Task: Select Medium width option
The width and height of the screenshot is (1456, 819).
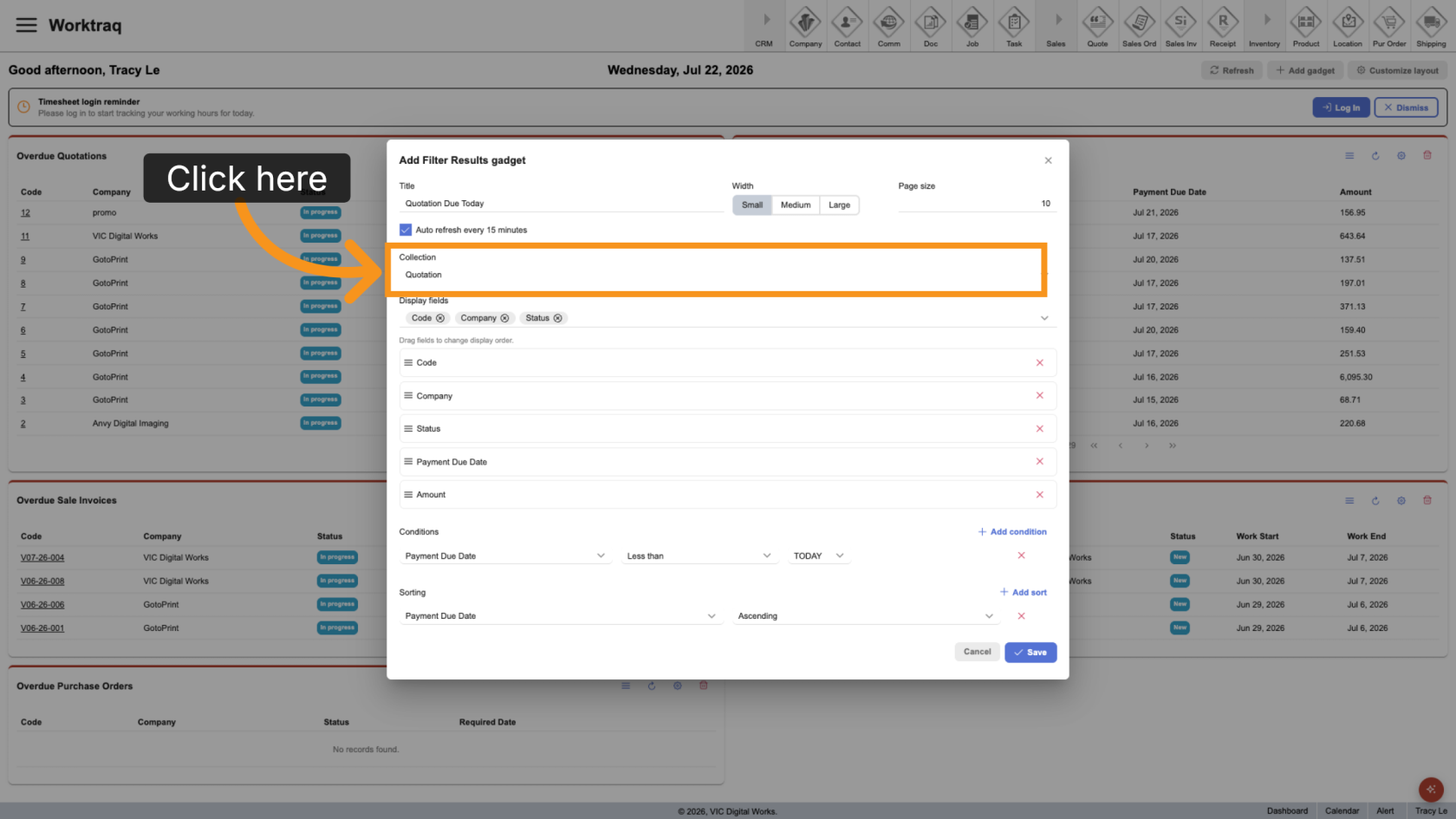Action: [x=796, y=205]
